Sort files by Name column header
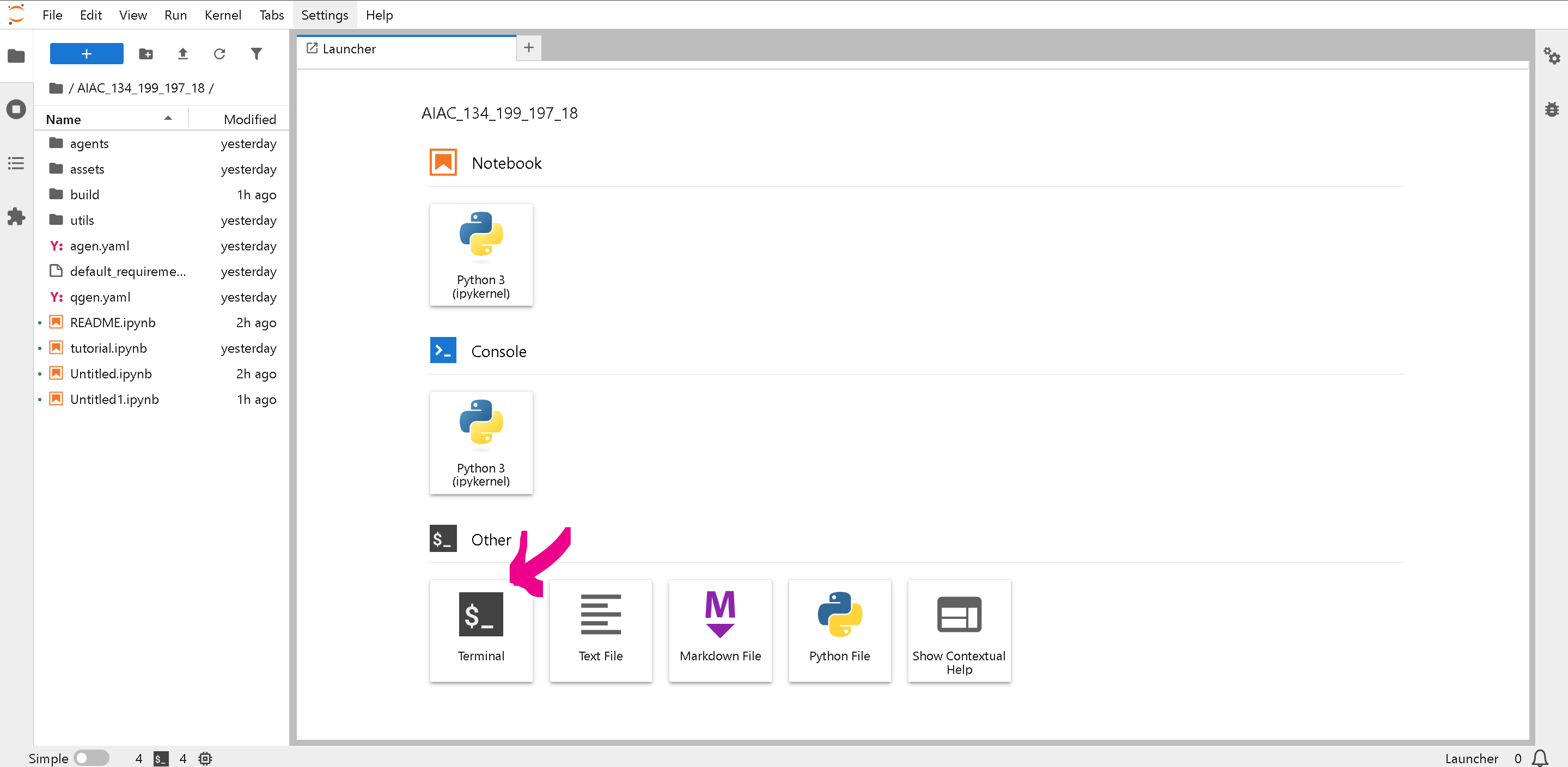Viewport: 1568px width, 767px height. tap(63, 119)
